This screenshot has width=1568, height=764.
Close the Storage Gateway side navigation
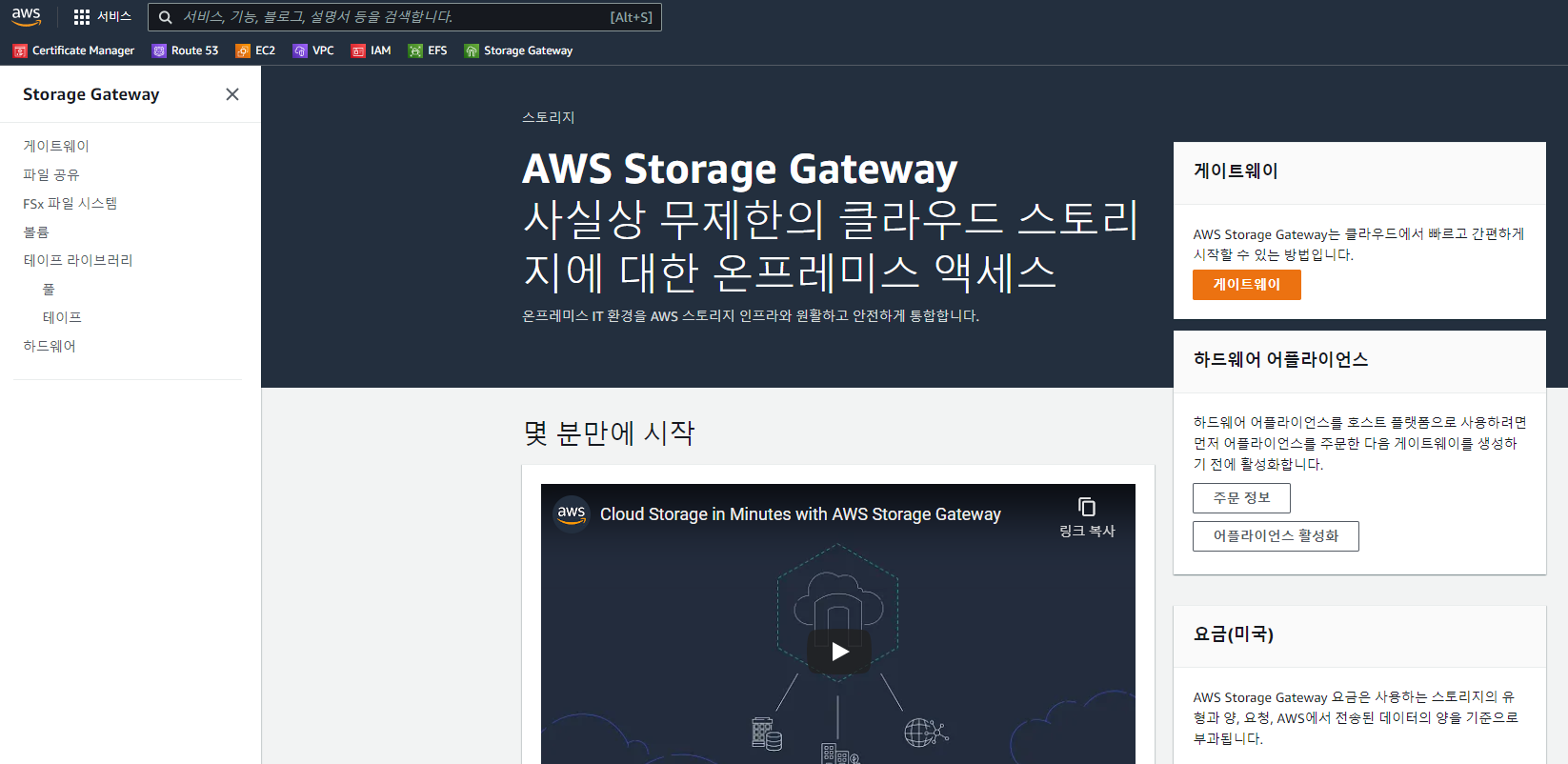232,94
